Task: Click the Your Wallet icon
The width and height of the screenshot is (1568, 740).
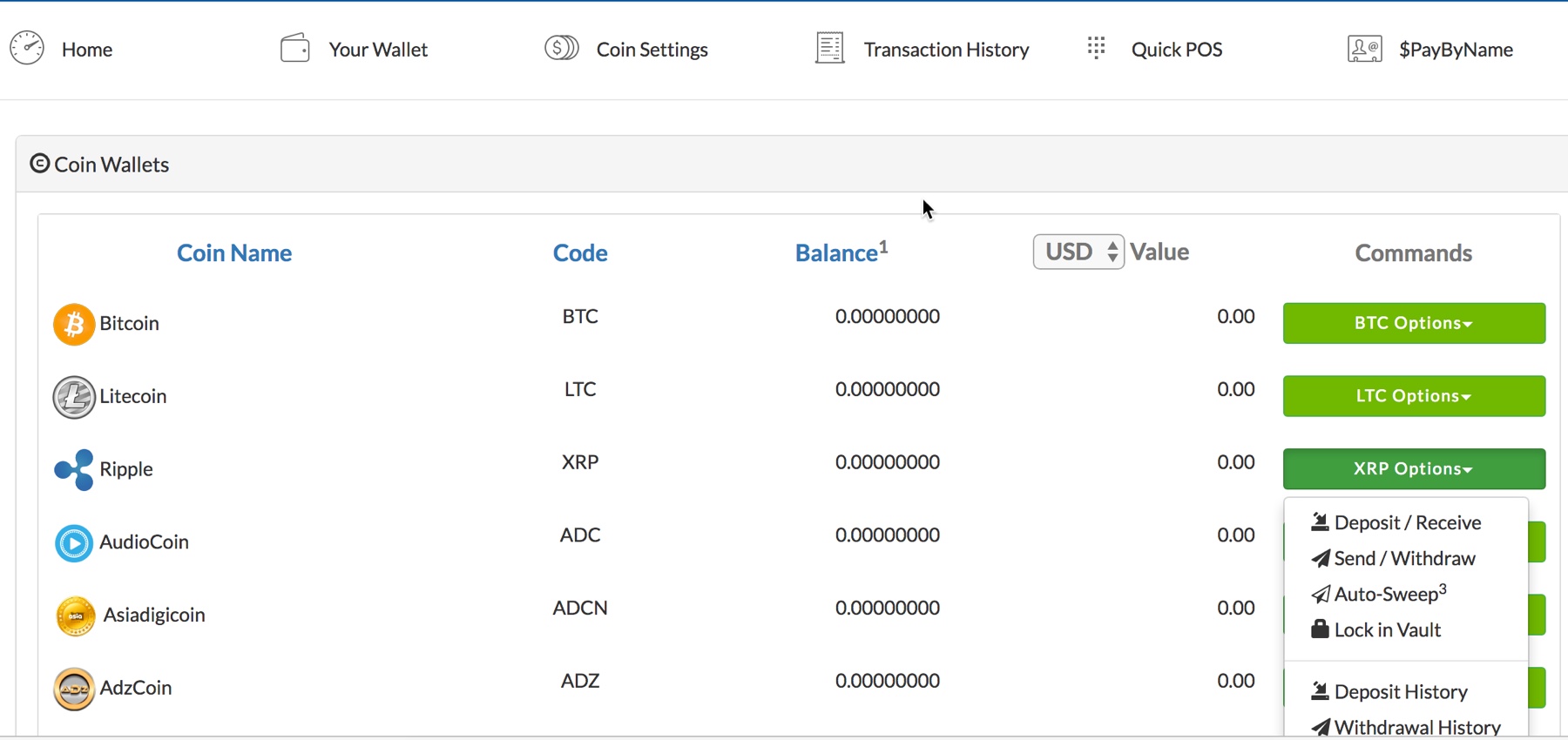Action: 295,48
